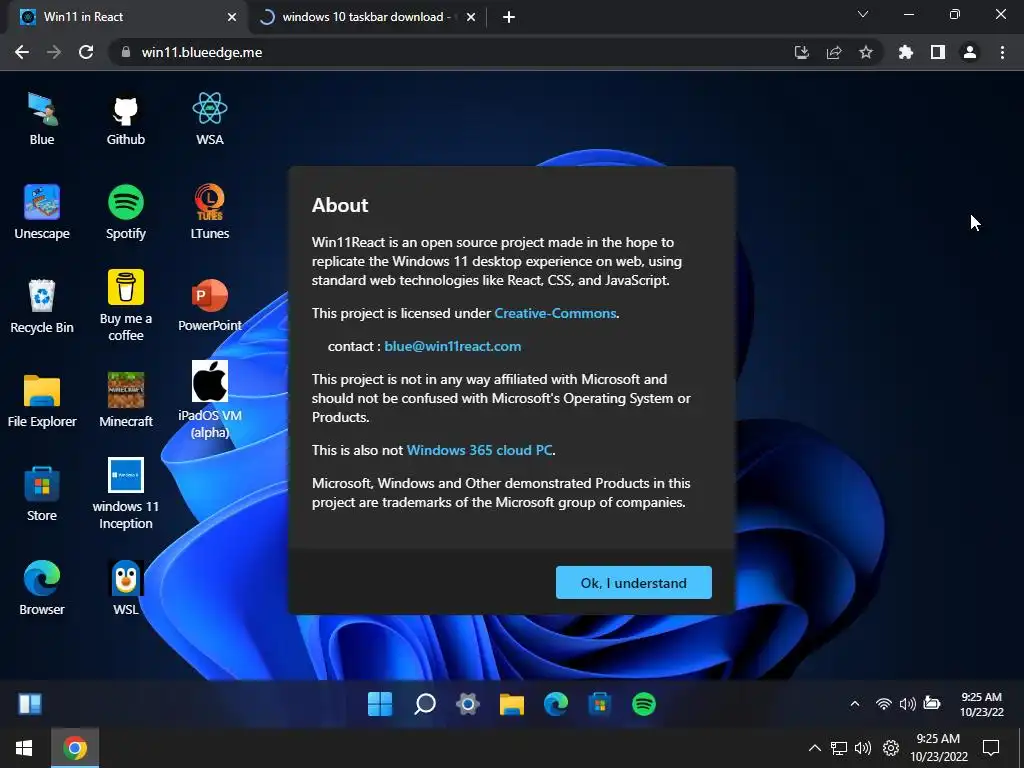Launch PowerPoint desktop icon

pyautogui.click(x=210, y=306)
